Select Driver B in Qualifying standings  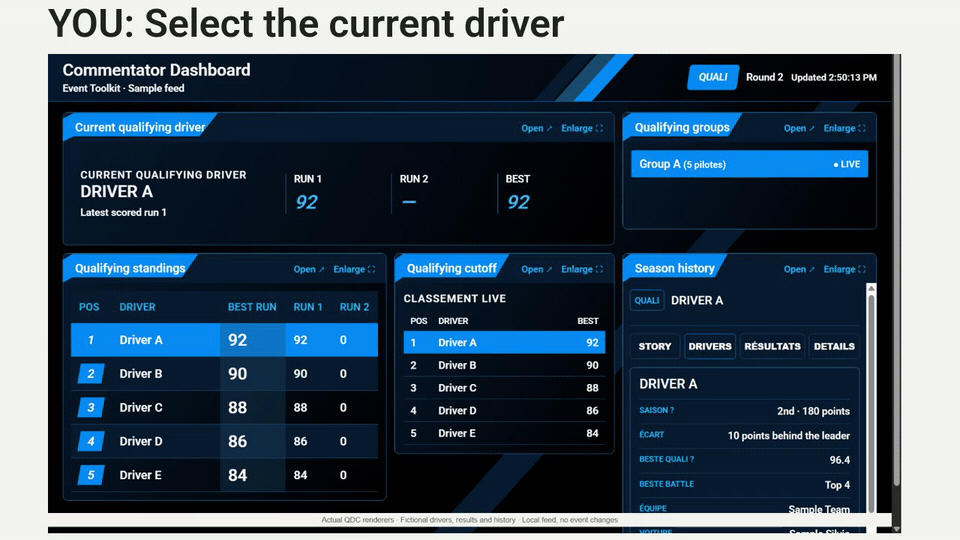pyautogui.click(x=224, y=373)
